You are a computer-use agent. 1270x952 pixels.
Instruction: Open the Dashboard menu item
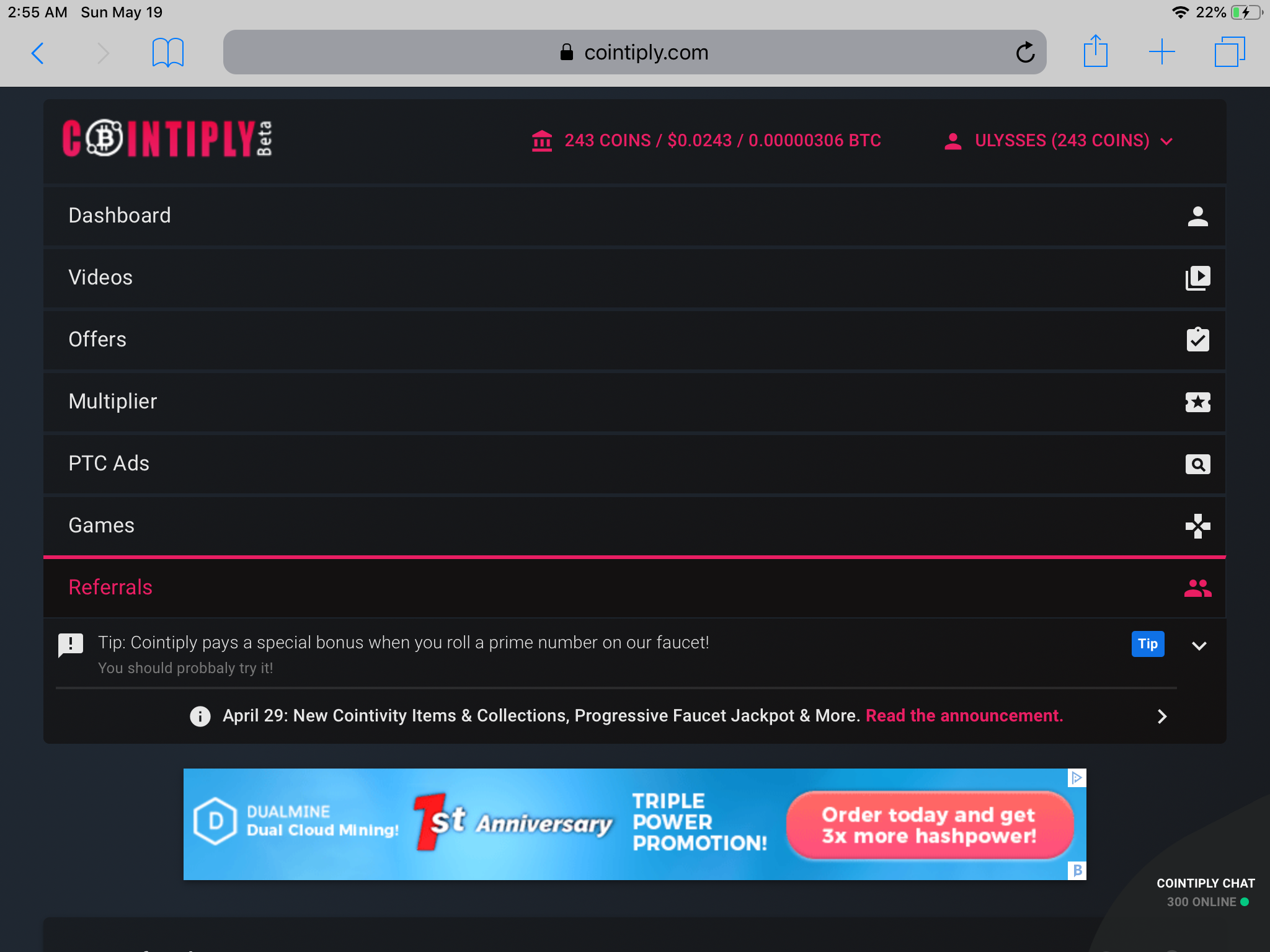[x=634, y=216]
